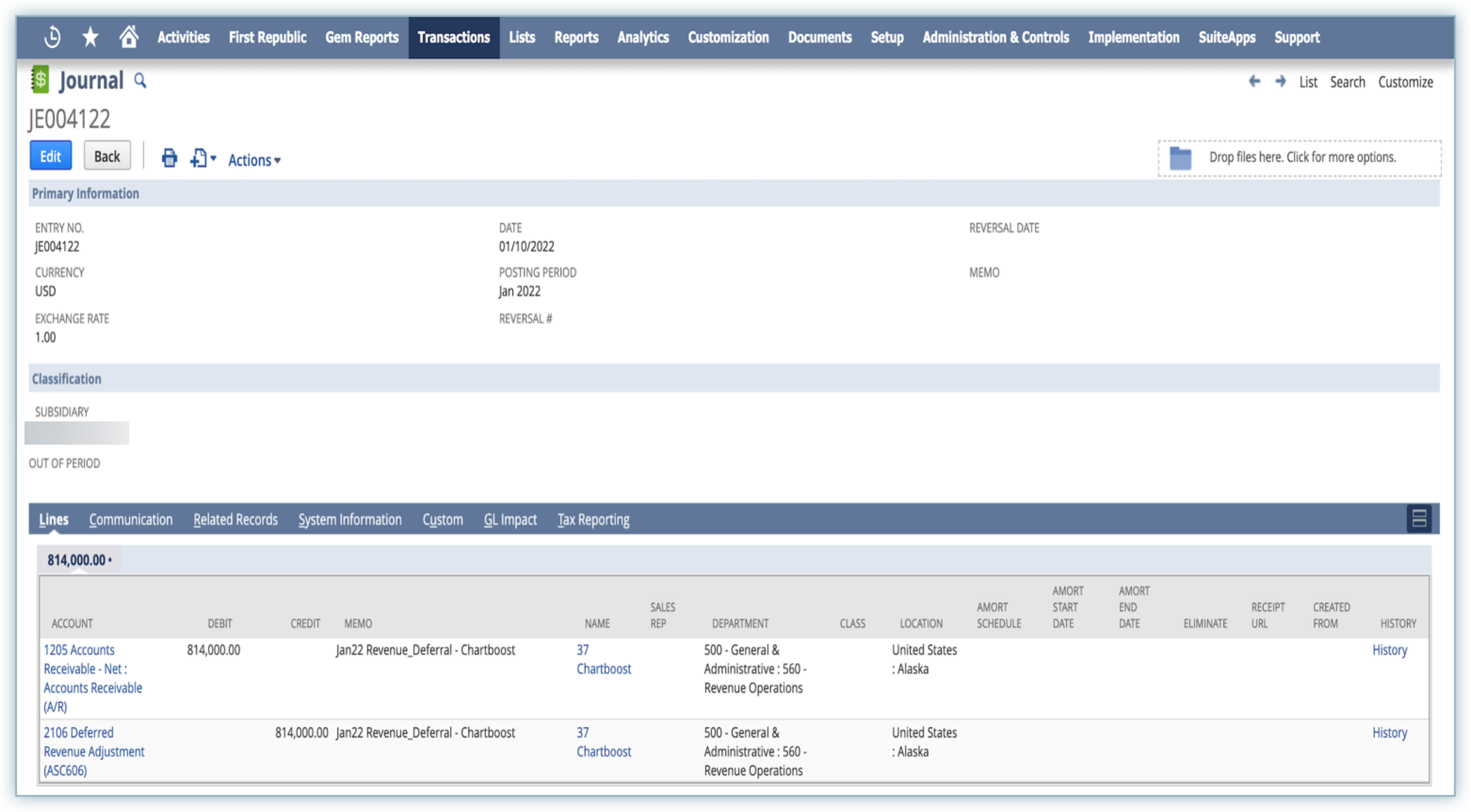The height and width of the screenshot is (812, 1471).
Task: Click the Customize link at top right
Action: 1405,82
